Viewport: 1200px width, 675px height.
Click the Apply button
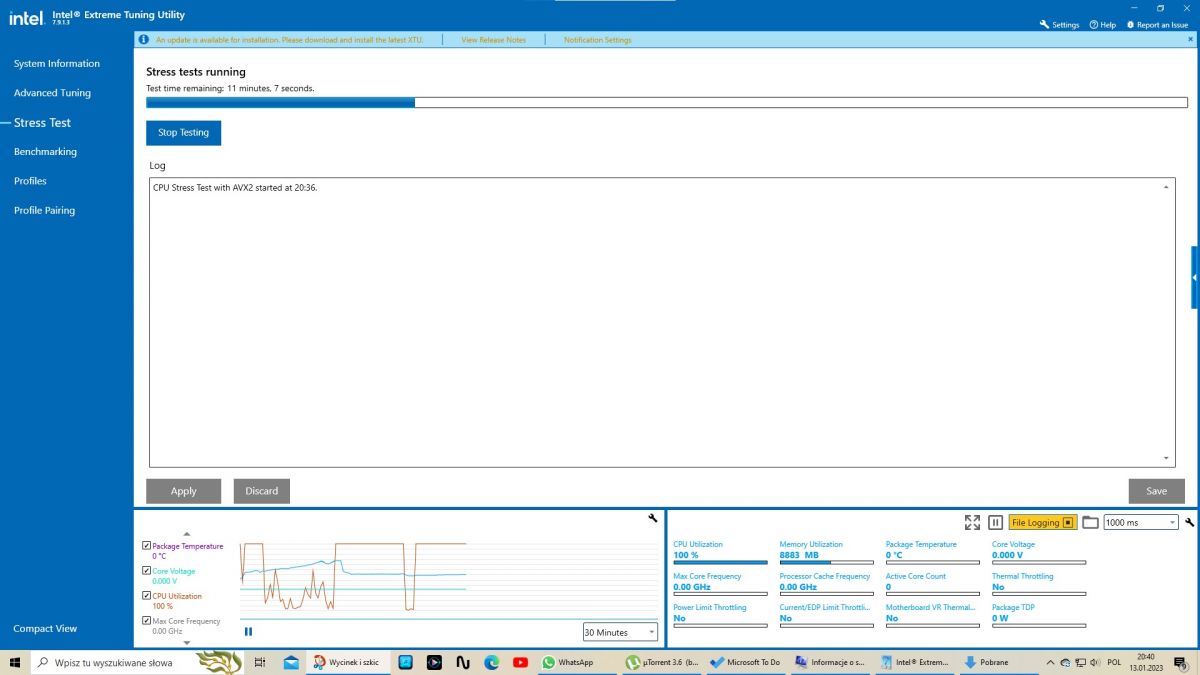(x=184, y=491)
